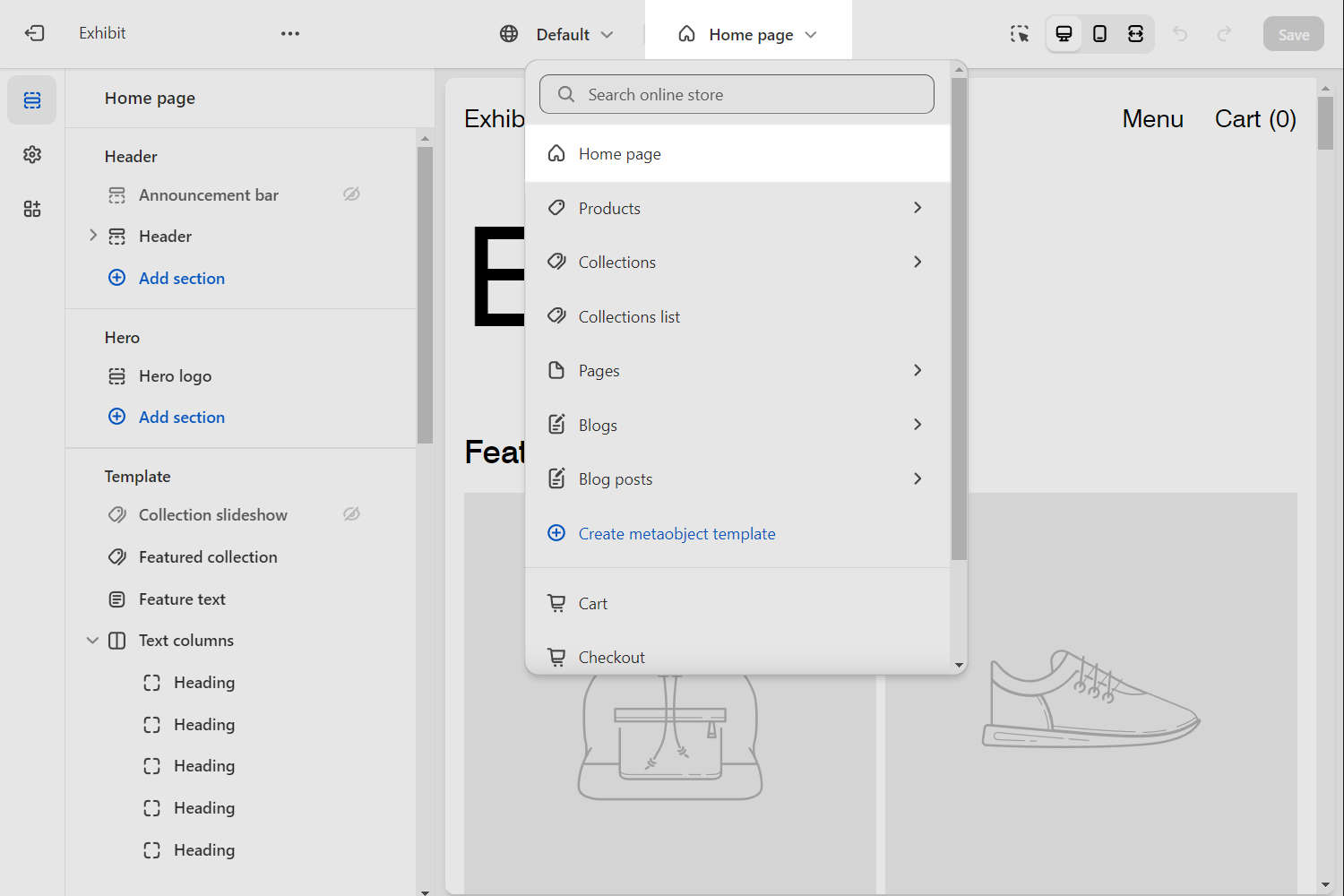Select Products in template list
This screenshot has width=1344, height=896.
[x=737, y=208]
